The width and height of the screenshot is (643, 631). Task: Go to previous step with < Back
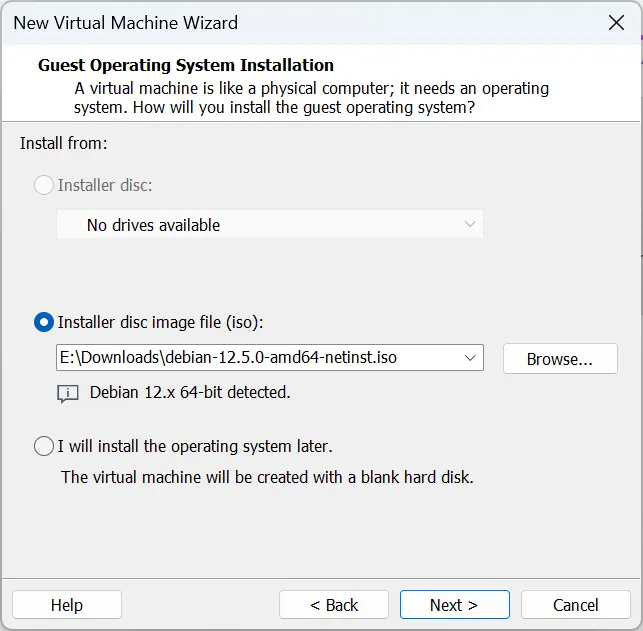(x=334, y=605)
